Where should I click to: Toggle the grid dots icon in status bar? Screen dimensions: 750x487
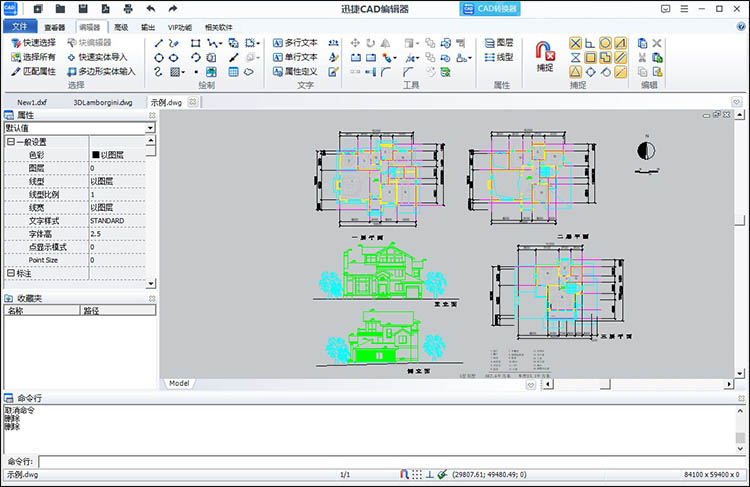[417, 475]
